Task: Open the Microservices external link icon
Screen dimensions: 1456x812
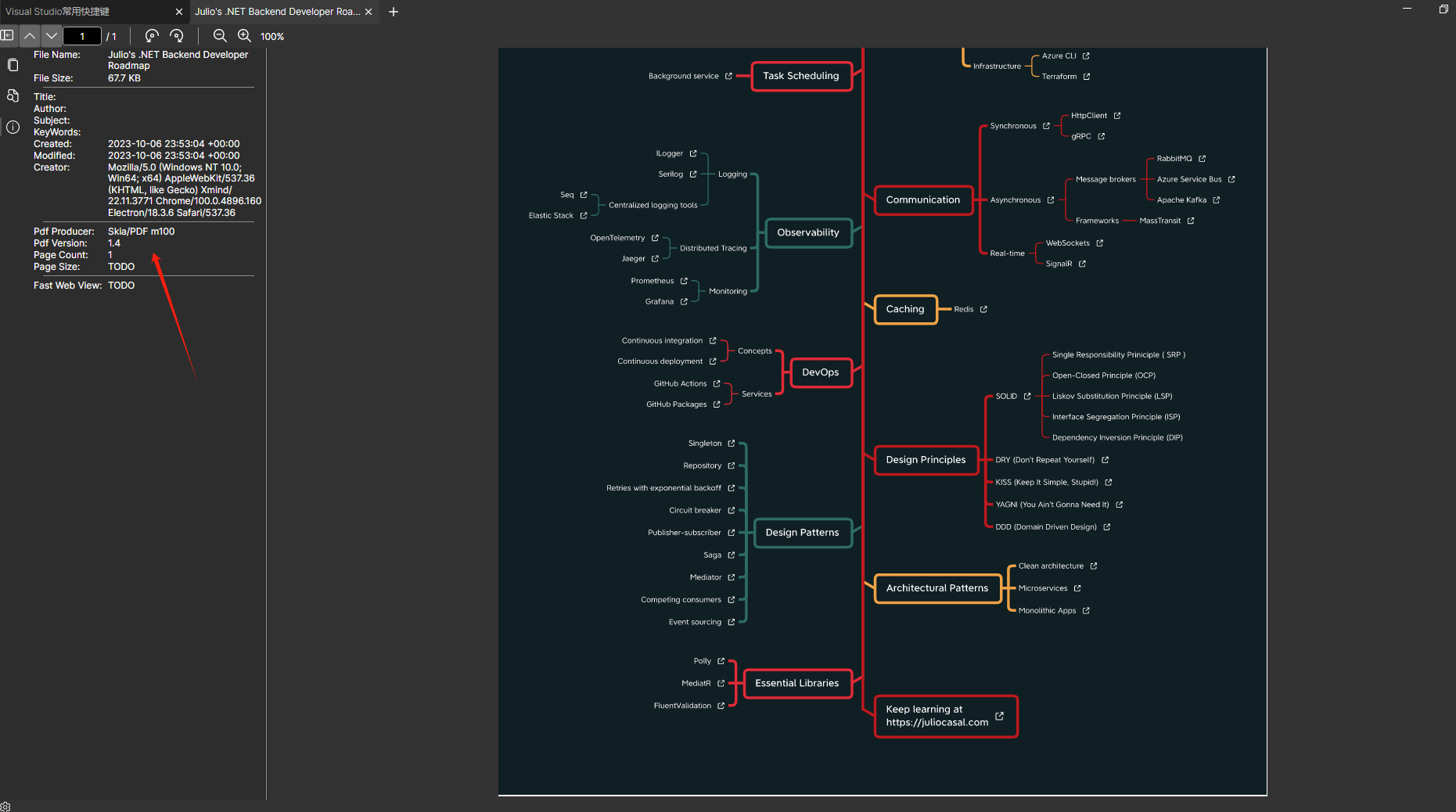Action: click(1077, 588)
